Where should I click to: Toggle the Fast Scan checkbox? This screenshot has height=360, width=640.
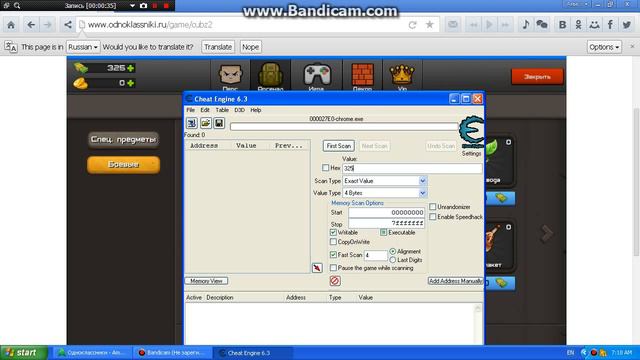pyautogui.click(x=333, y=255)
